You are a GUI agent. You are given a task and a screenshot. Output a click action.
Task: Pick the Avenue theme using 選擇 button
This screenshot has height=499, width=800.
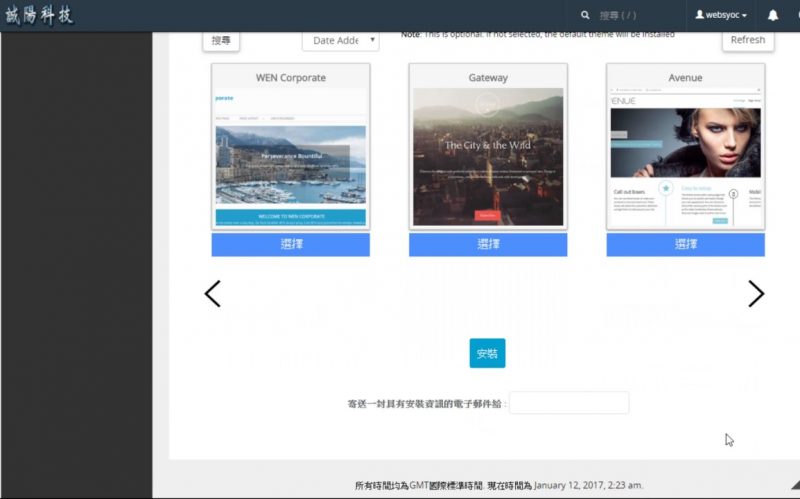coord(685,245)
